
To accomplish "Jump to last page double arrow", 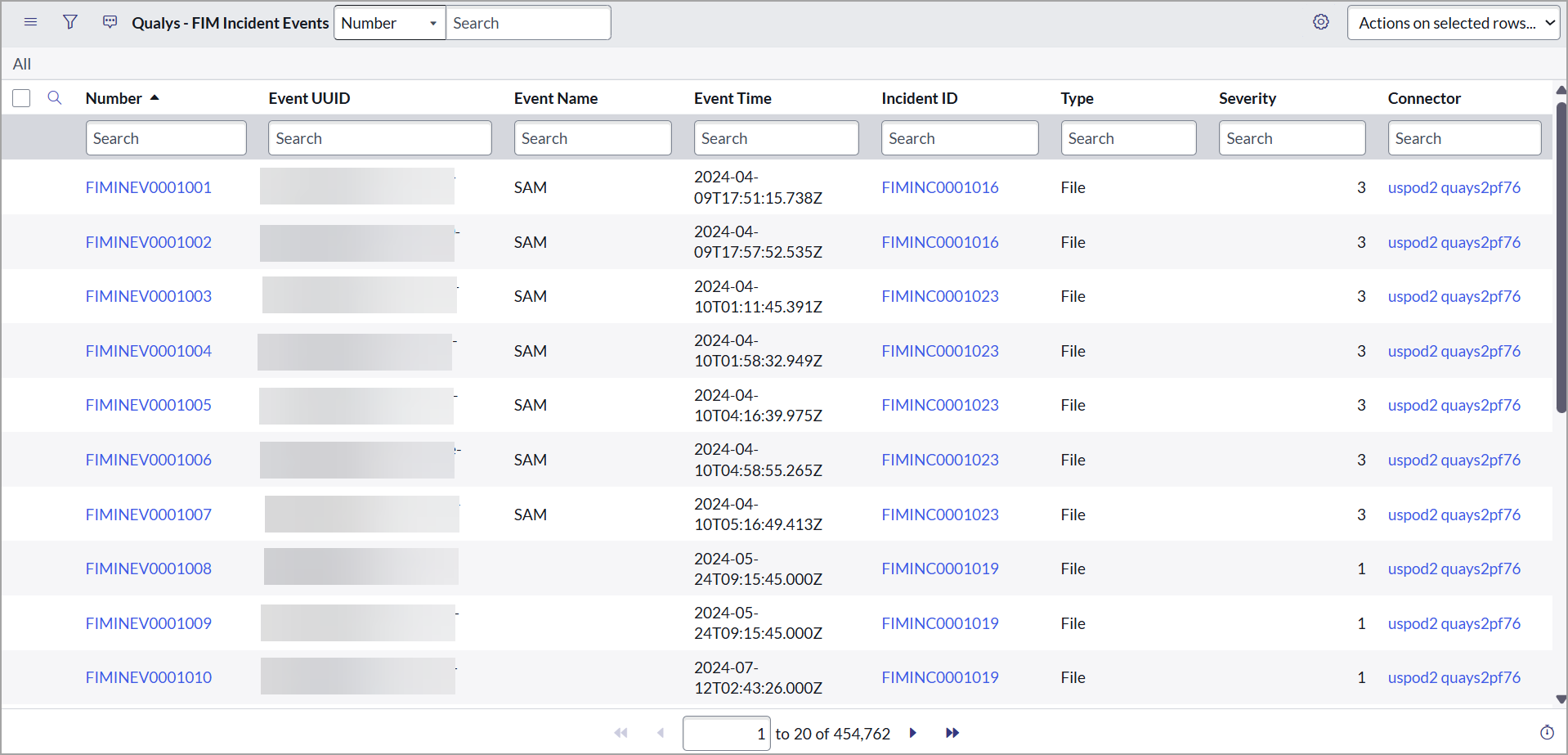I will [x=952, y=733].
